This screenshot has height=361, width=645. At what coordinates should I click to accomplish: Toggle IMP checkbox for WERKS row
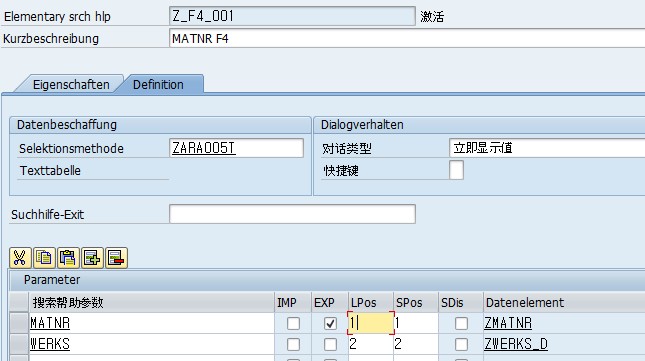[x=293, y=344]
